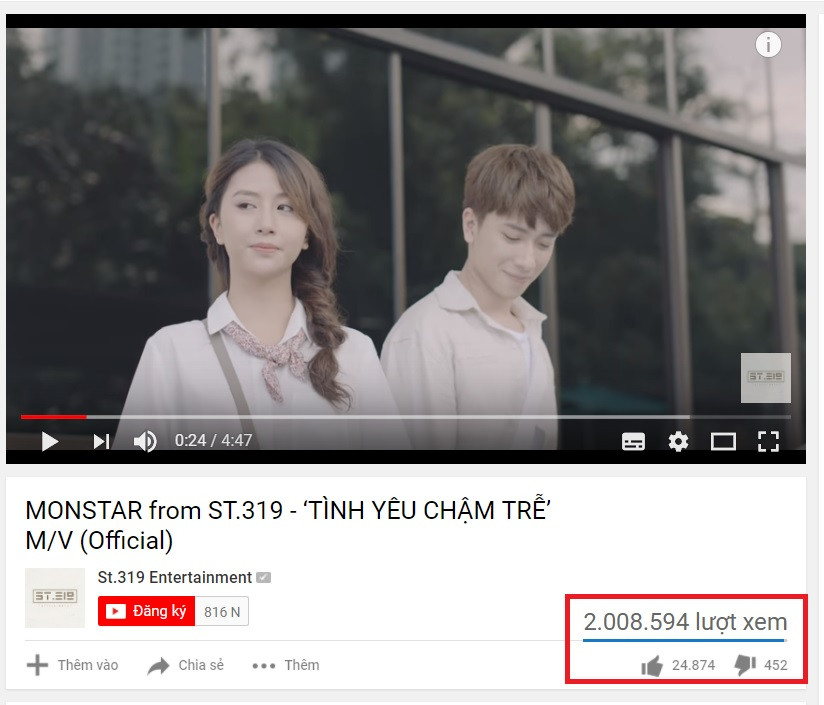Dislike the video with thumbs down icon

point(745,665)
